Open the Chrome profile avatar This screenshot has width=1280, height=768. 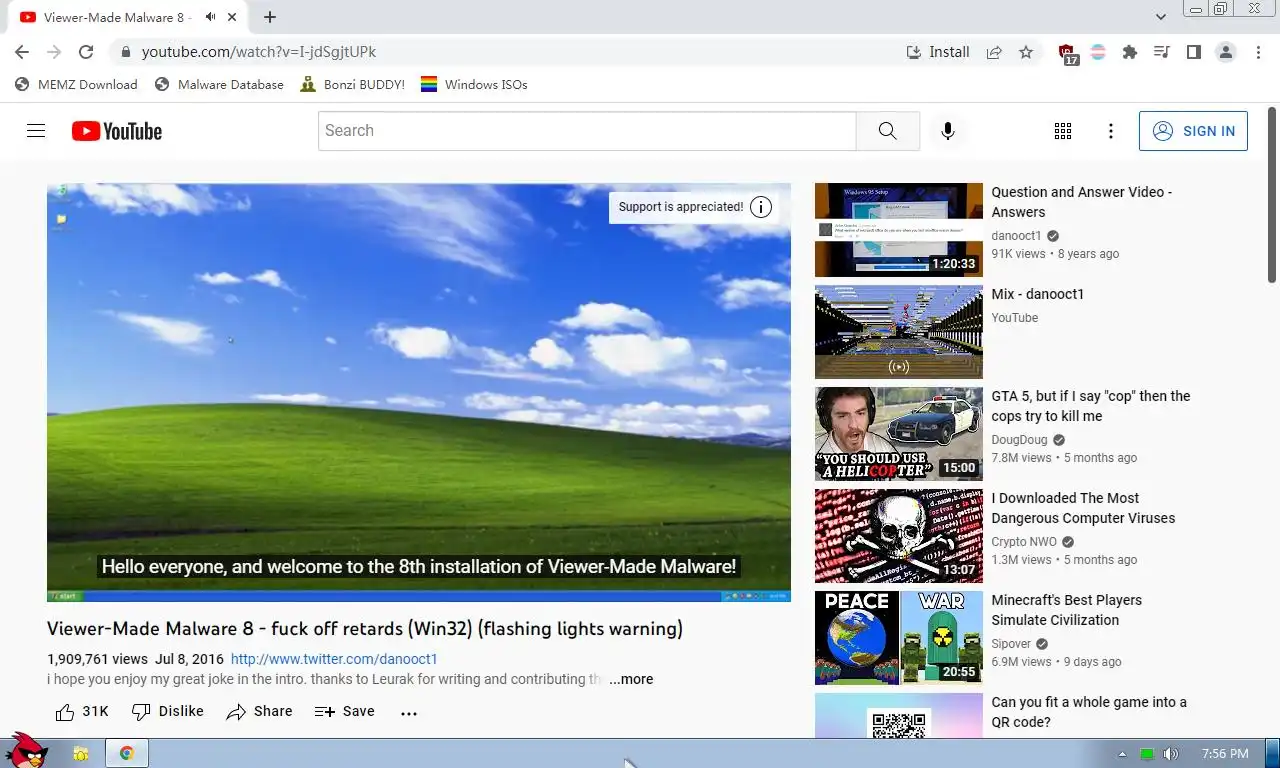[1226, 52]
